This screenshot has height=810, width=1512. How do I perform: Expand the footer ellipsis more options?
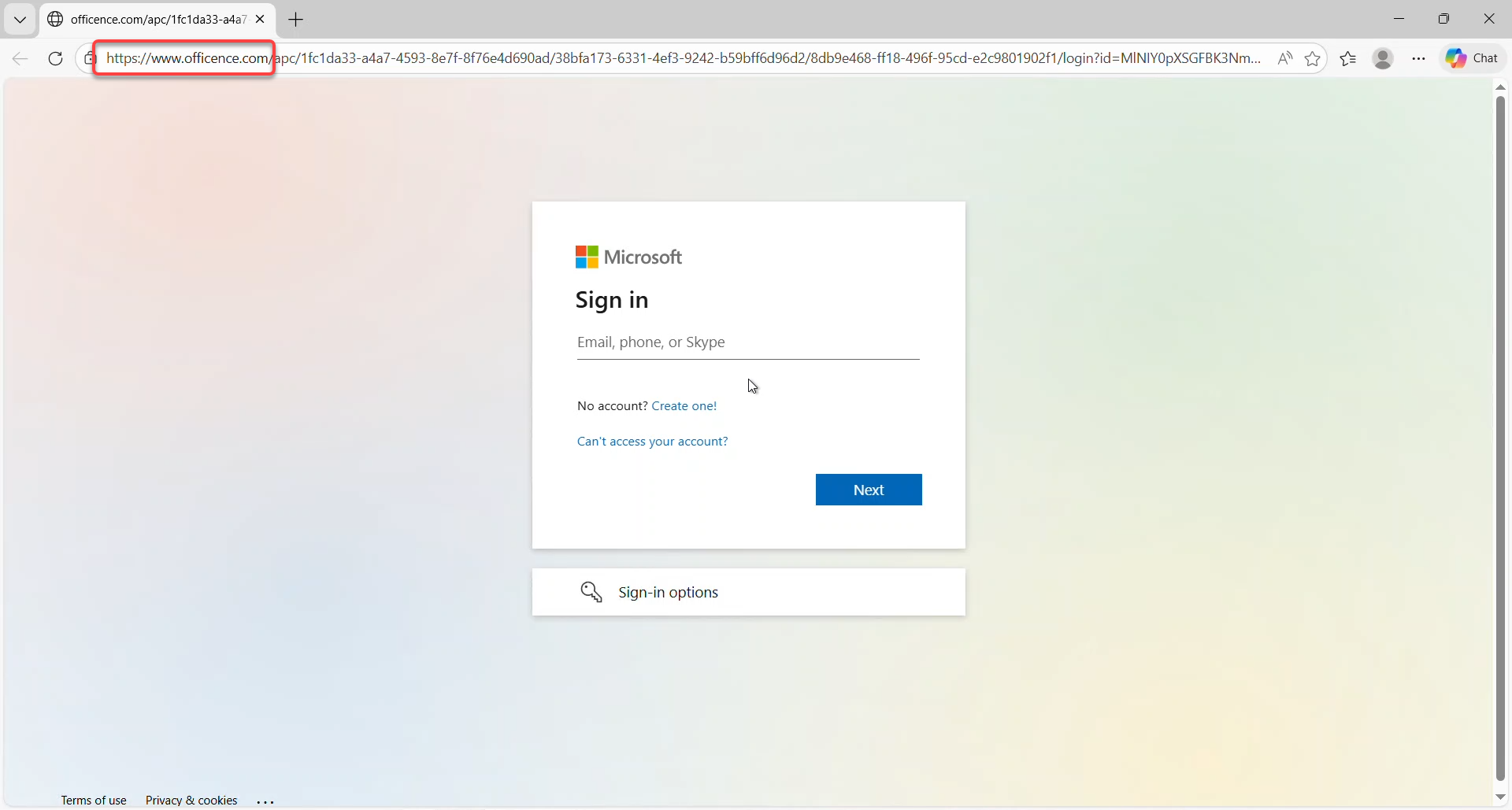pyautogui.click(x=266, y=801)
